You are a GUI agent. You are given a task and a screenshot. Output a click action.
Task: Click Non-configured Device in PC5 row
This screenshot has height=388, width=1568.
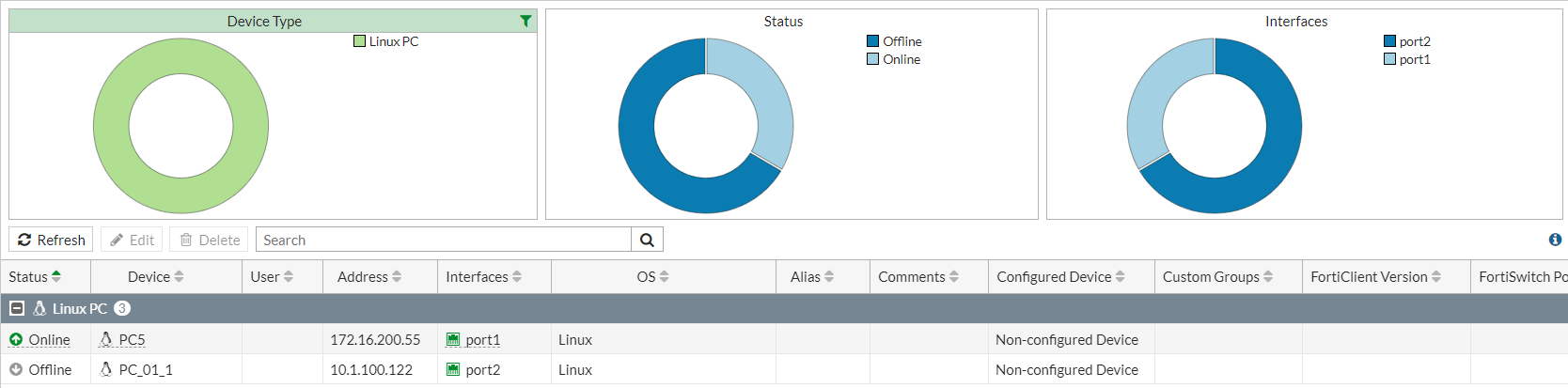(x=1067, y=339)
